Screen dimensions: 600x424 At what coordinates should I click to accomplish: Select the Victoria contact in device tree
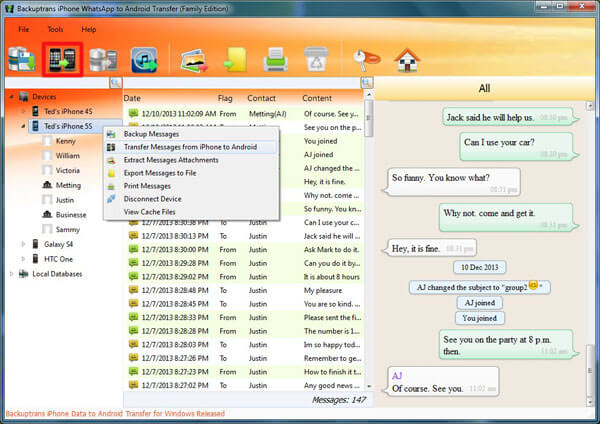69,170
